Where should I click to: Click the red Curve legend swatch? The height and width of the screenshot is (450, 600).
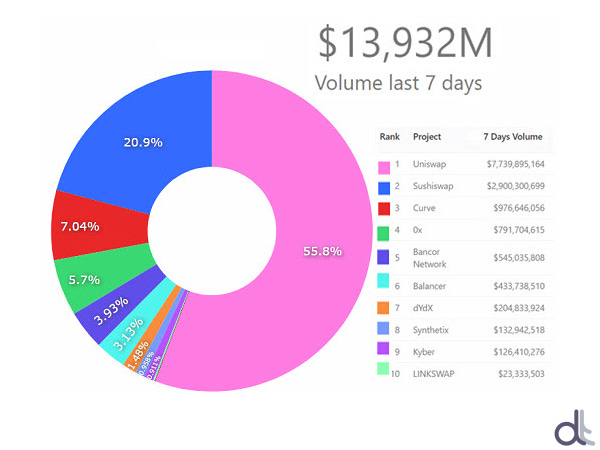(384, 209)
